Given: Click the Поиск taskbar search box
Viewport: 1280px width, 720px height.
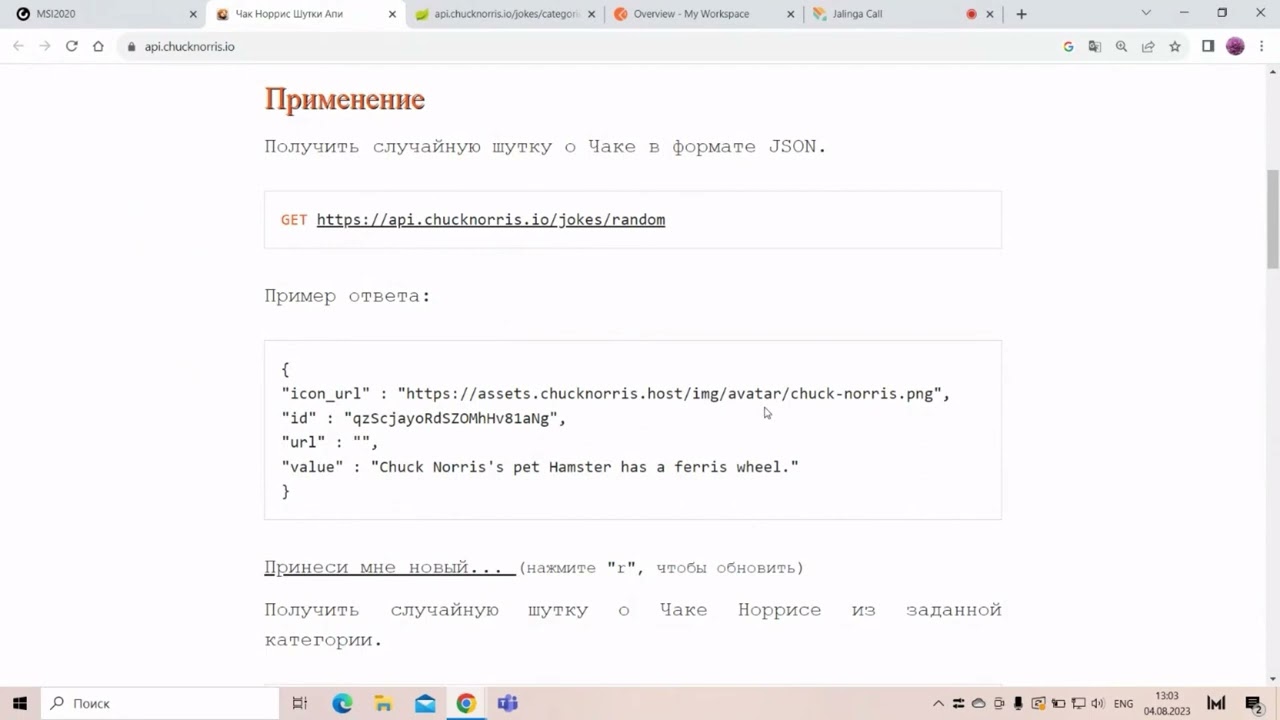Looking at the screenshot, I should point(160,703).
